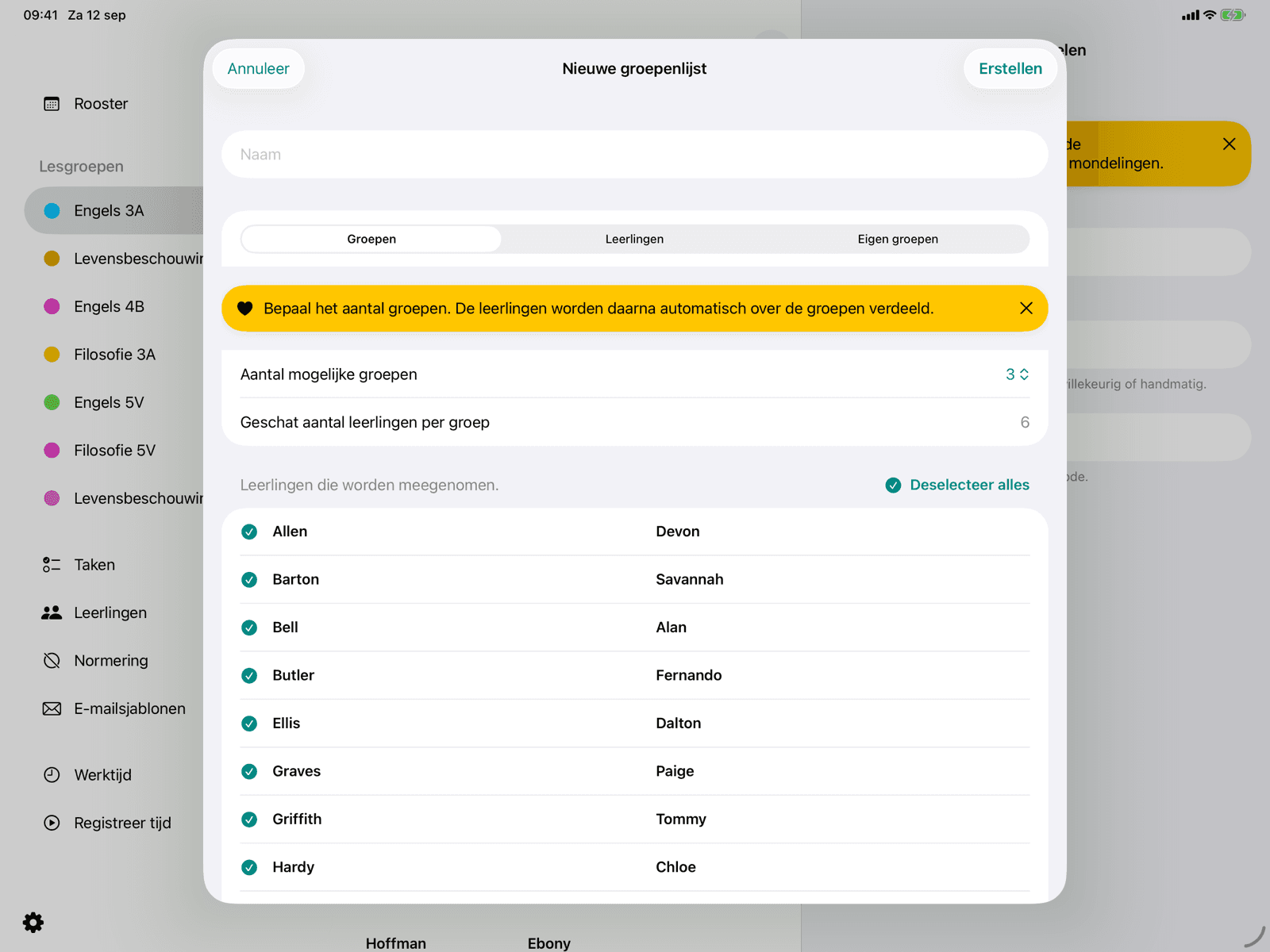The width and height of the screenshot is (1270, 952).
Task: Create the list with Erstellen button
Action: (x=1010, y=69)
